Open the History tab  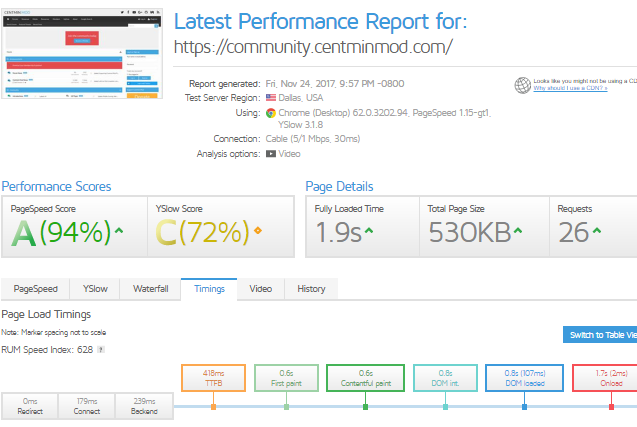(311, 289)
